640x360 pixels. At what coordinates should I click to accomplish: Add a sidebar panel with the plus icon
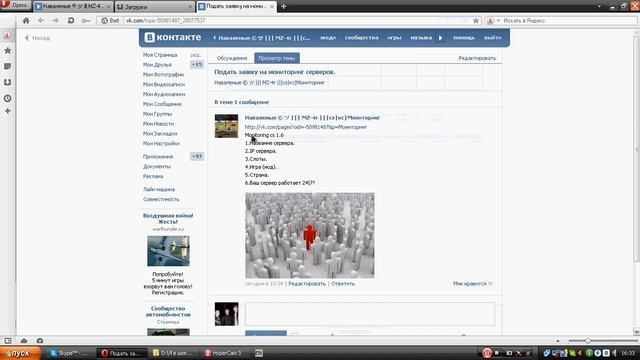7,111
